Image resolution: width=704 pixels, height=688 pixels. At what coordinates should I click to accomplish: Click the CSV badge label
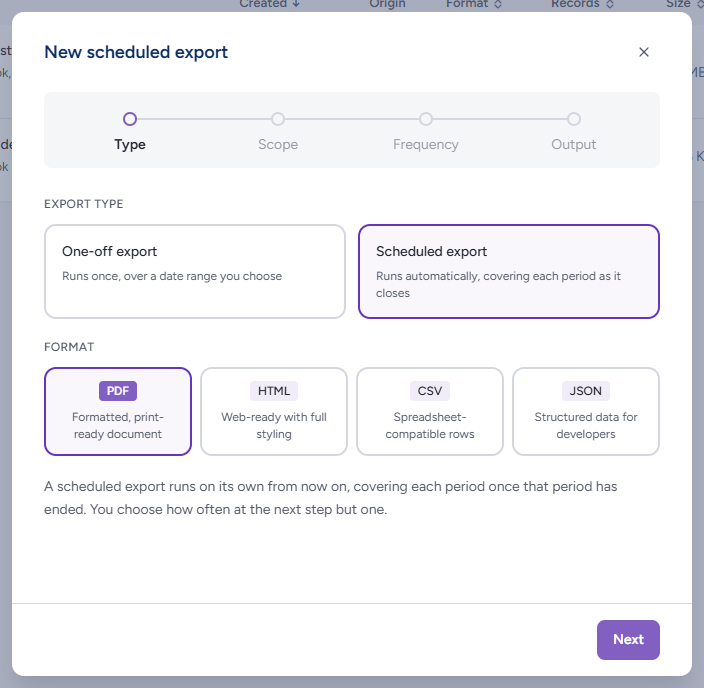pos(430,391)
